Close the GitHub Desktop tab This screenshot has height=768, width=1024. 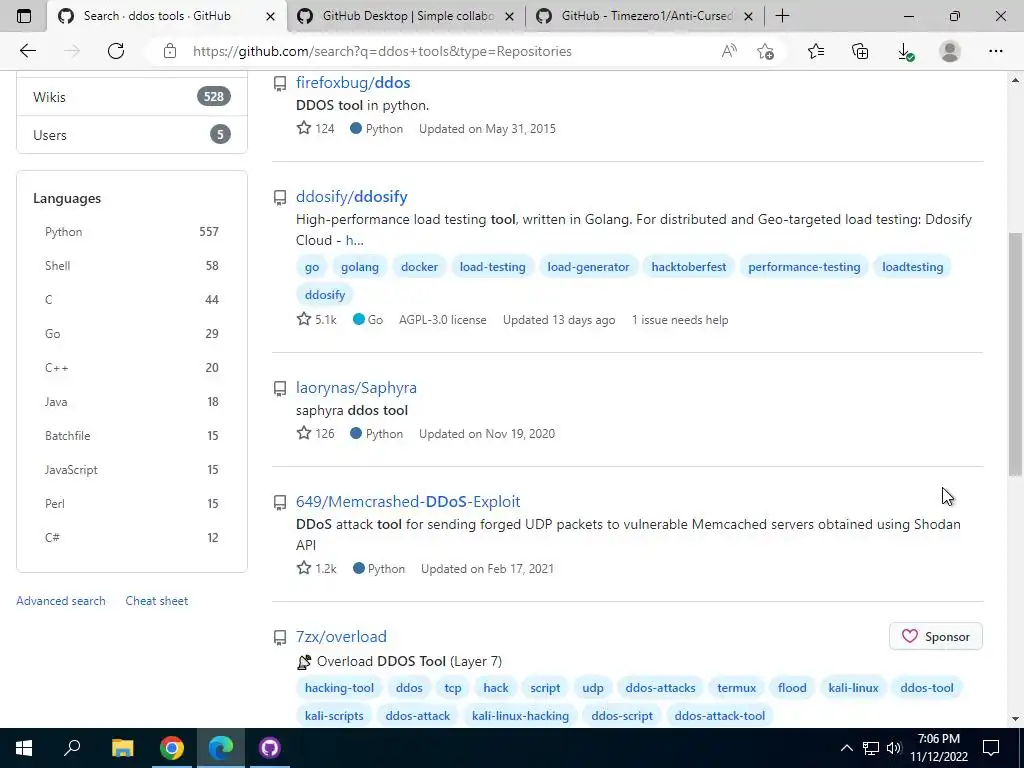(510, 16)
